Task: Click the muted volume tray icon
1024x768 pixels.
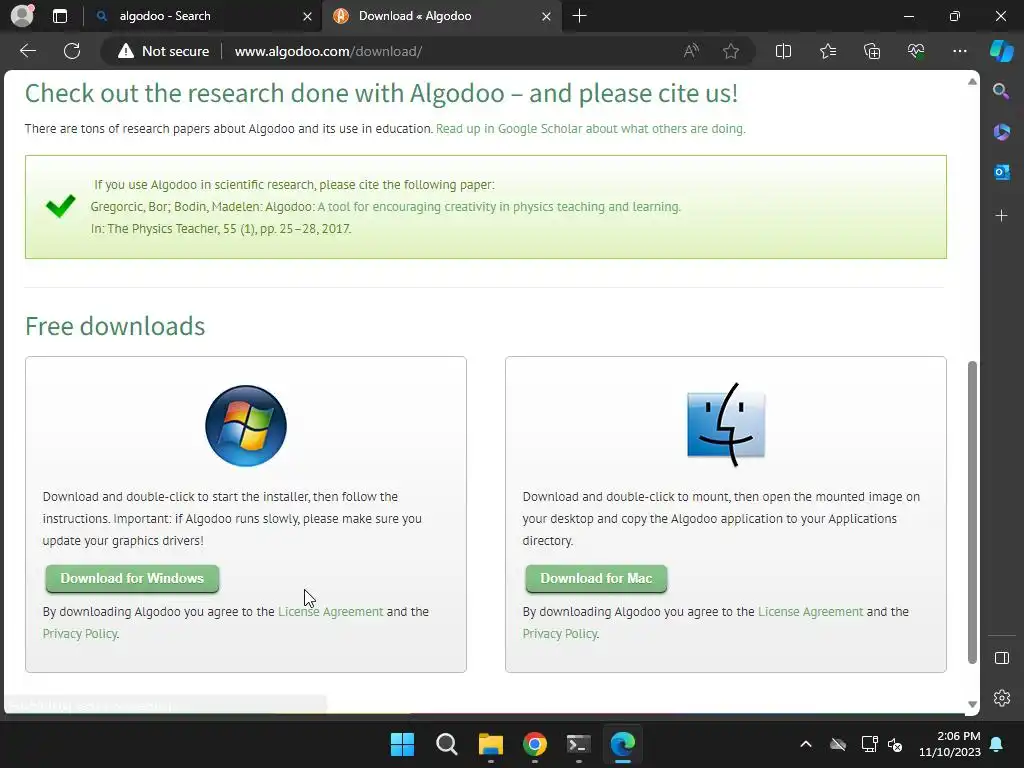Action: point(895,744)
